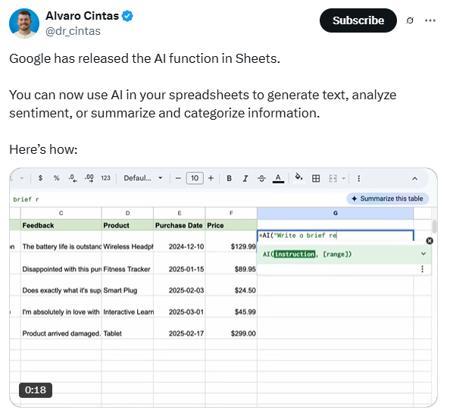Click the Price header cell

(x=231, y=225)
